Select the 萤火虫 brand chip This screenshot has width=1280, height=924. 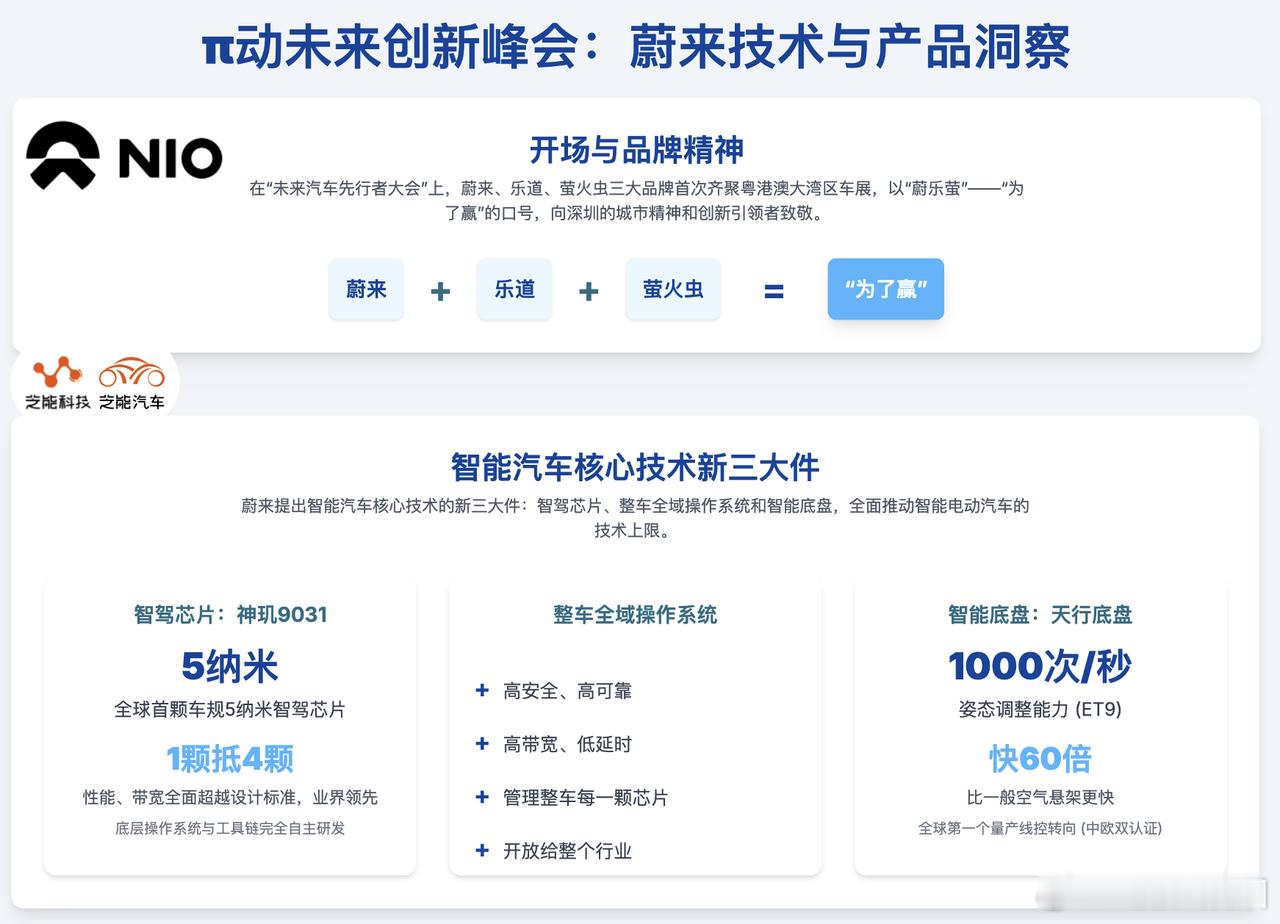click(673, 289)
